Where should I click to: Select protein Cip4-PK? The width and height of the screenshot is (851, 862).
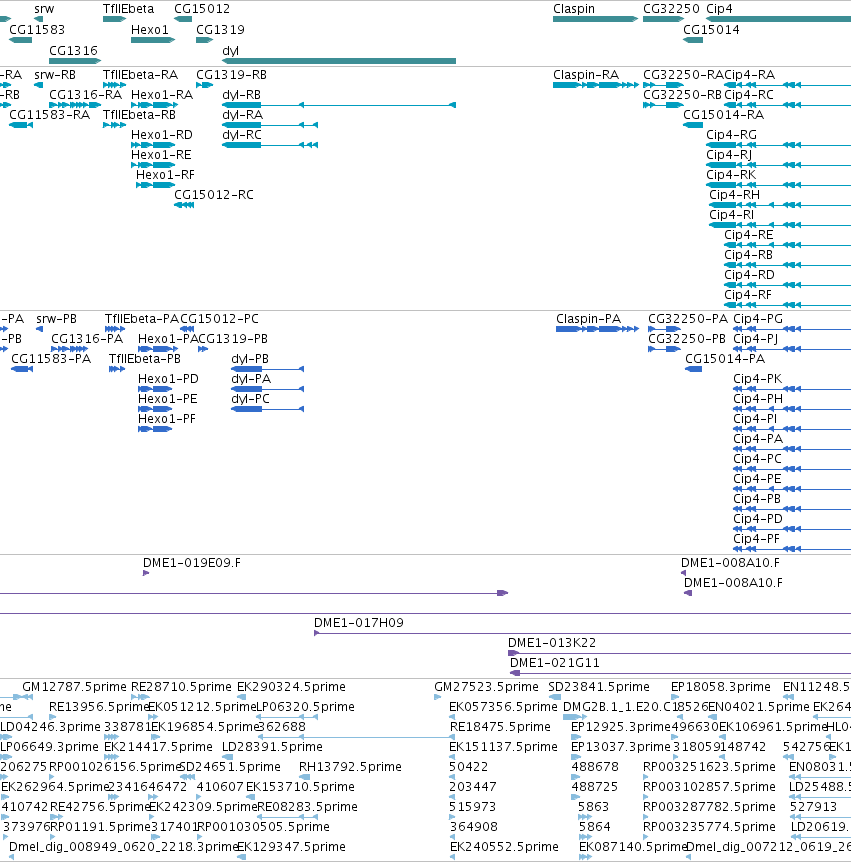[x=758, y=379]
